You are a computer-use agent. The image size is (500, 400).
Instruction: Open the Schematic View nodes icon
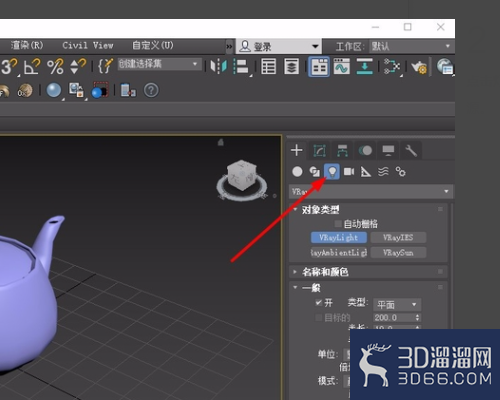392,66
